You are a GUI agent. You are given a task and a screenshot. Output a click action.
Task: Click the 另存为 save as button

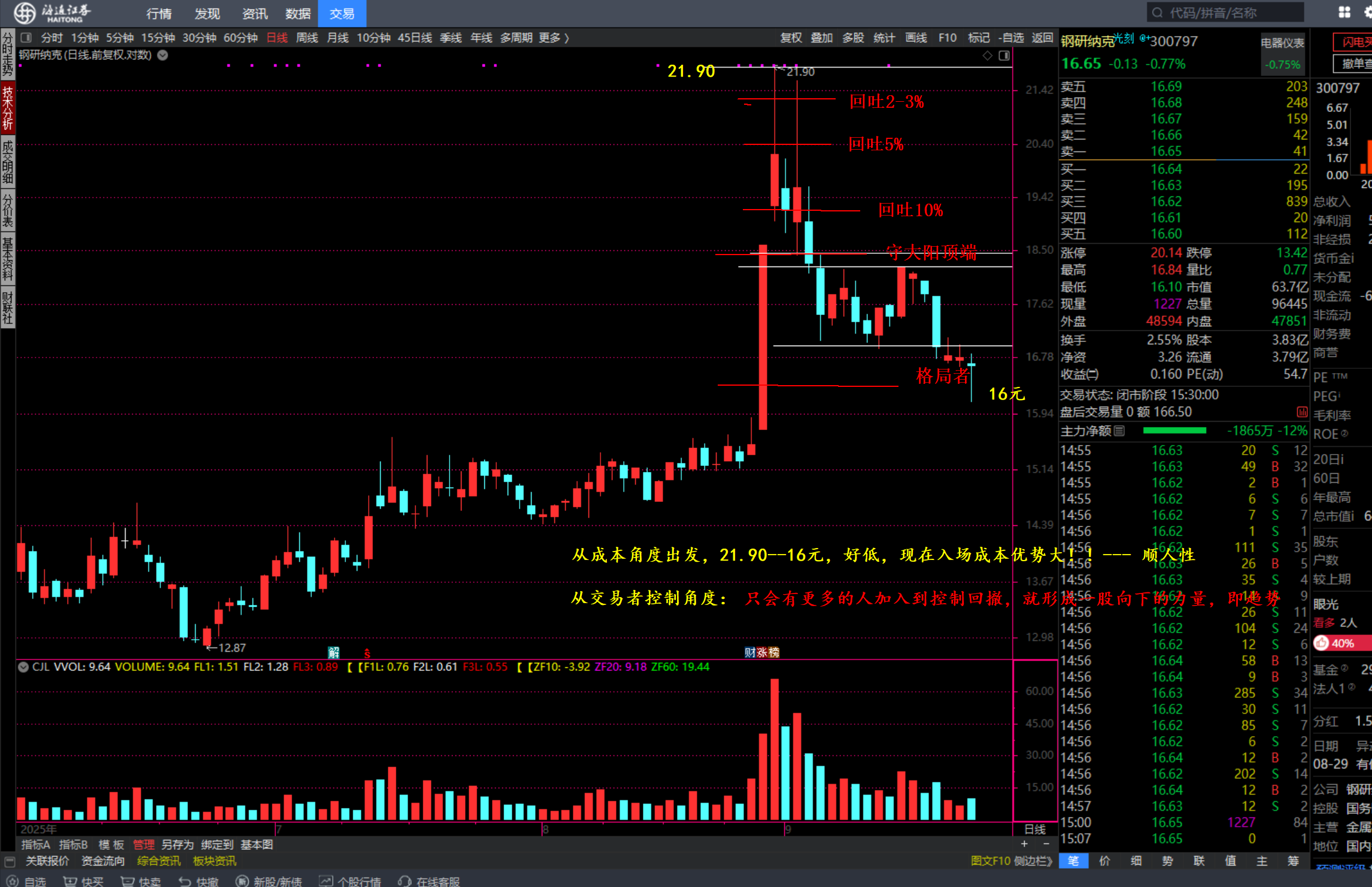click(x=178, y=844)
